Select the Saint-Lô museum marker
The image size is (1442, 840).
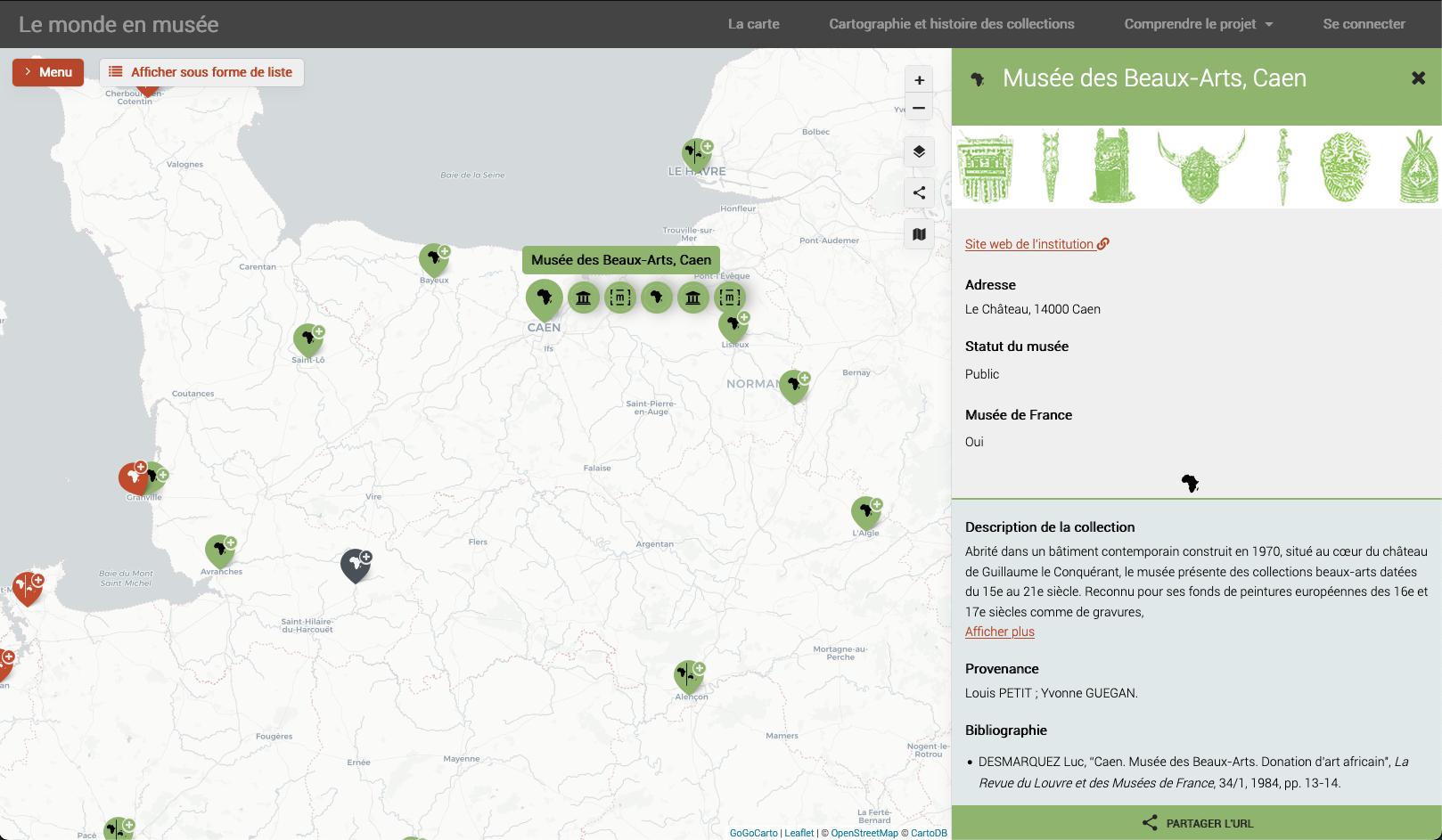coord(307,339)
